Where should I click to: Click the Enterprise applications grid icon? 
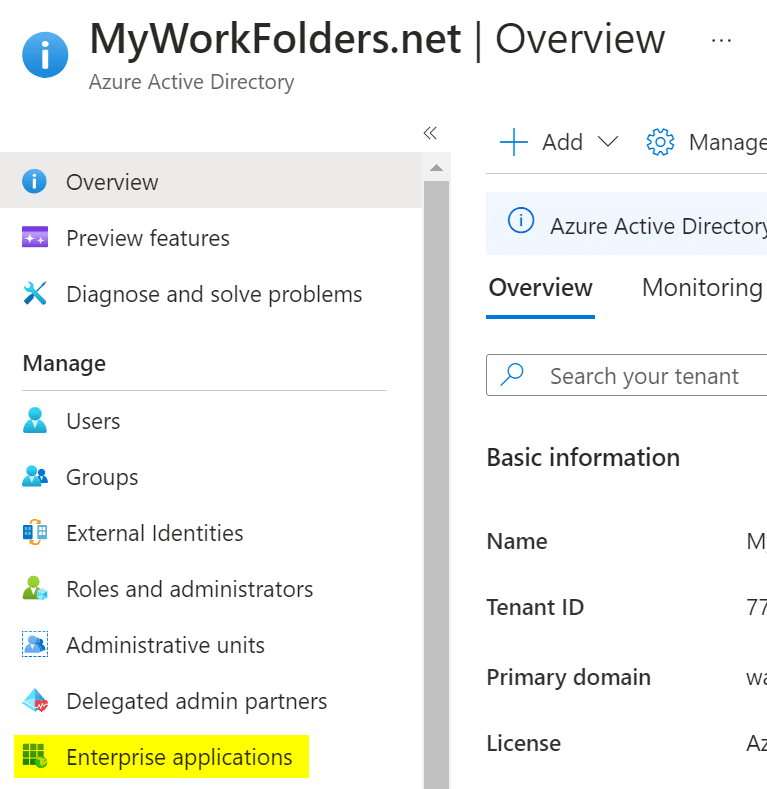[35, 757]
